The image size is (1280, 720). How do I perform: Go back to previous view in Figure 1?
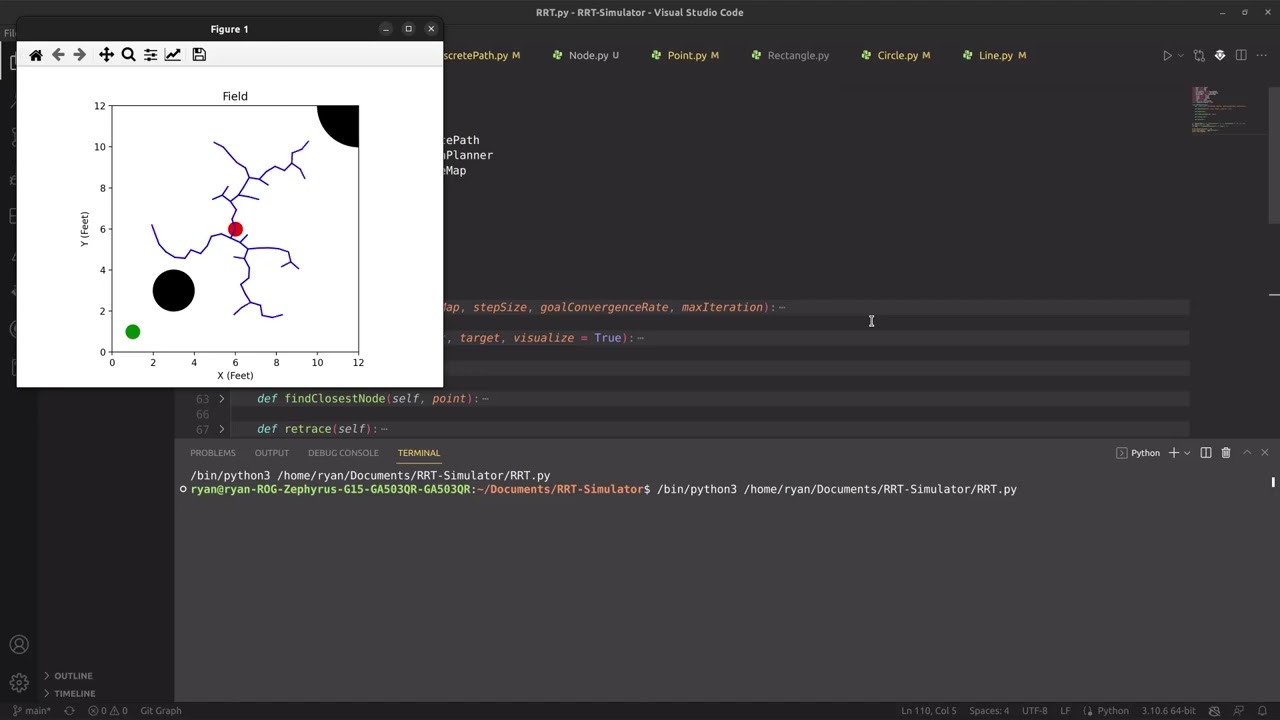tap(58, 55)
